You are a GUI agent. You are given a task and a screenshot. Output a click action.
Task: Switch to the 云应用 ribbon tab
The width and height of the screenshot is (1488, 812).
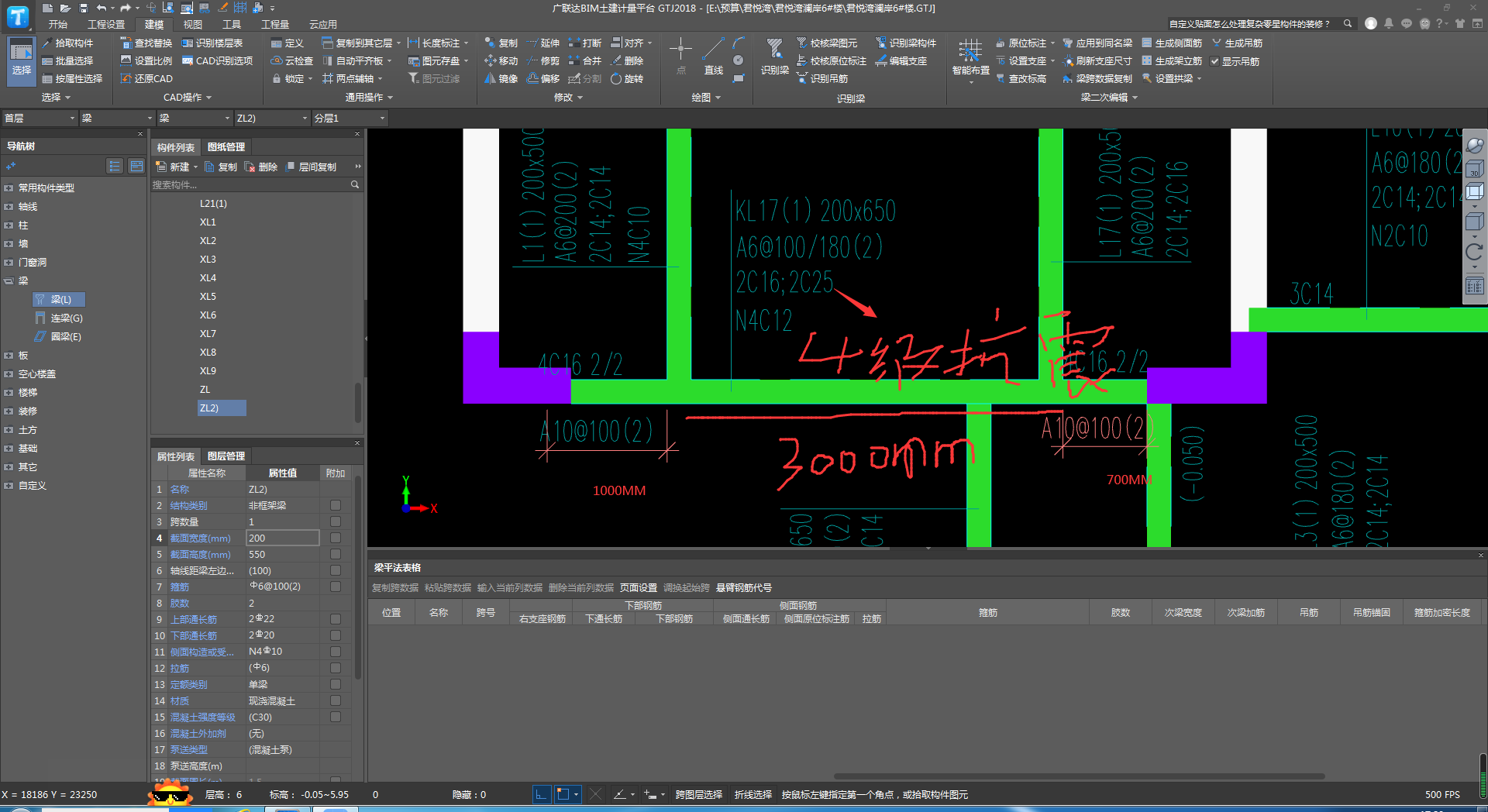(x=323, y=25)
